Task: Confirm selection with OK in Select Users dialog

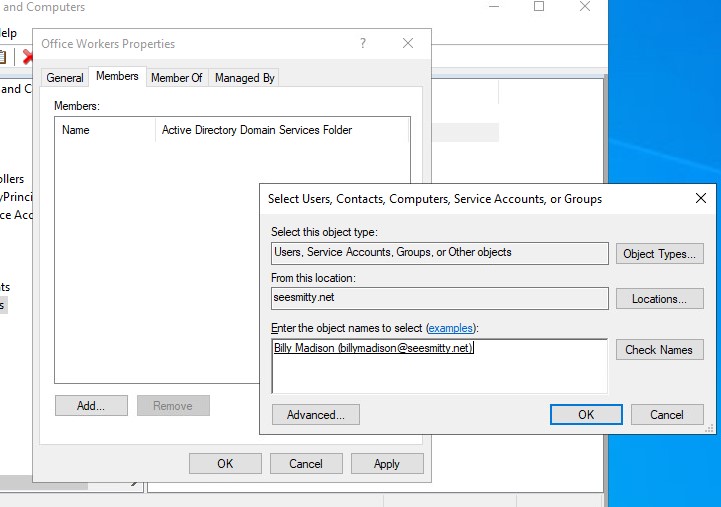Action: pyautogui.click(x=586, y=415)
